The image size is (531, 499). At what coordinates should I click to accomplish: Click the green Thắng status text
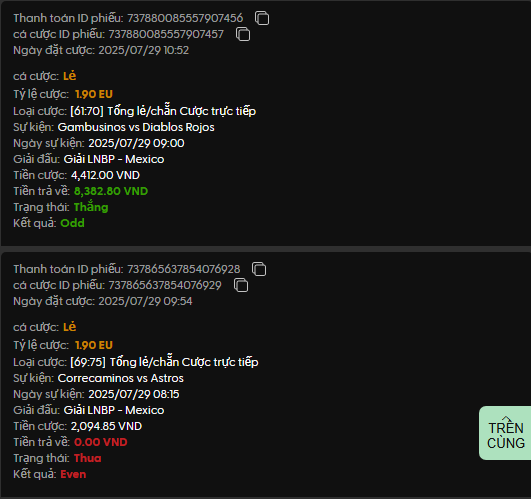91,207
